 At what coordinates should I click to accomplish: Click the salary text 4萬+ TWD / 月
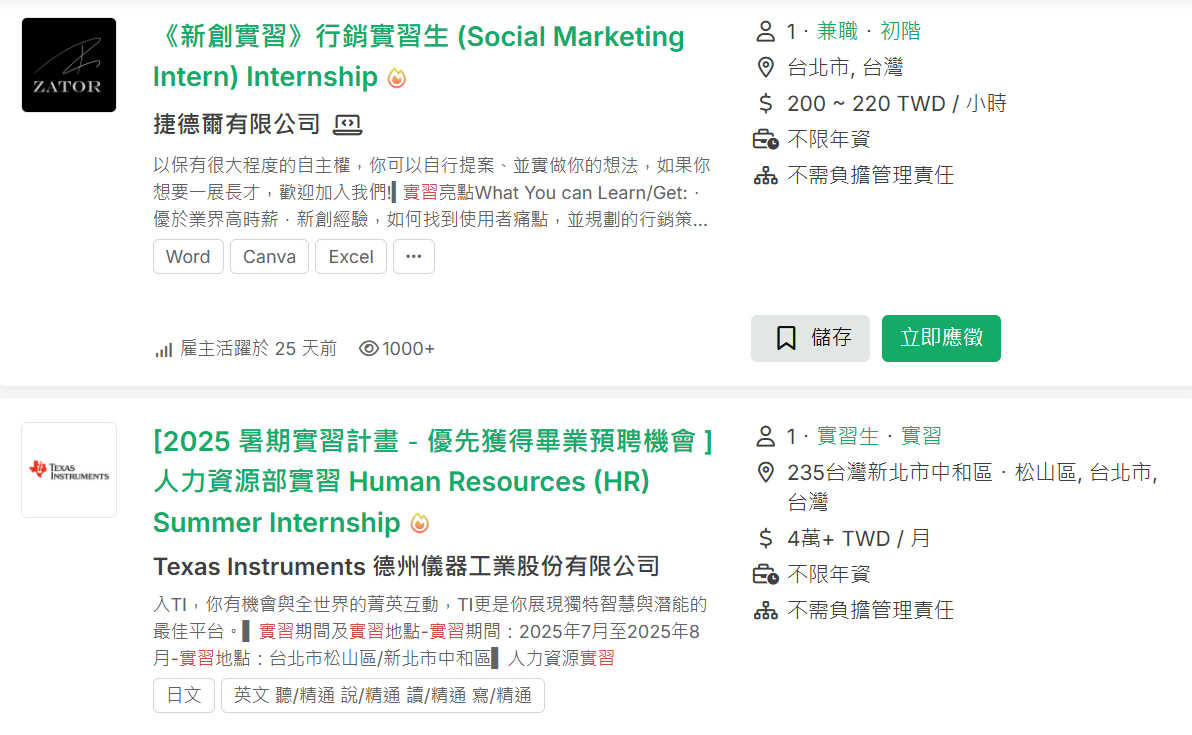pyautogui.click(x=859, y=539)
